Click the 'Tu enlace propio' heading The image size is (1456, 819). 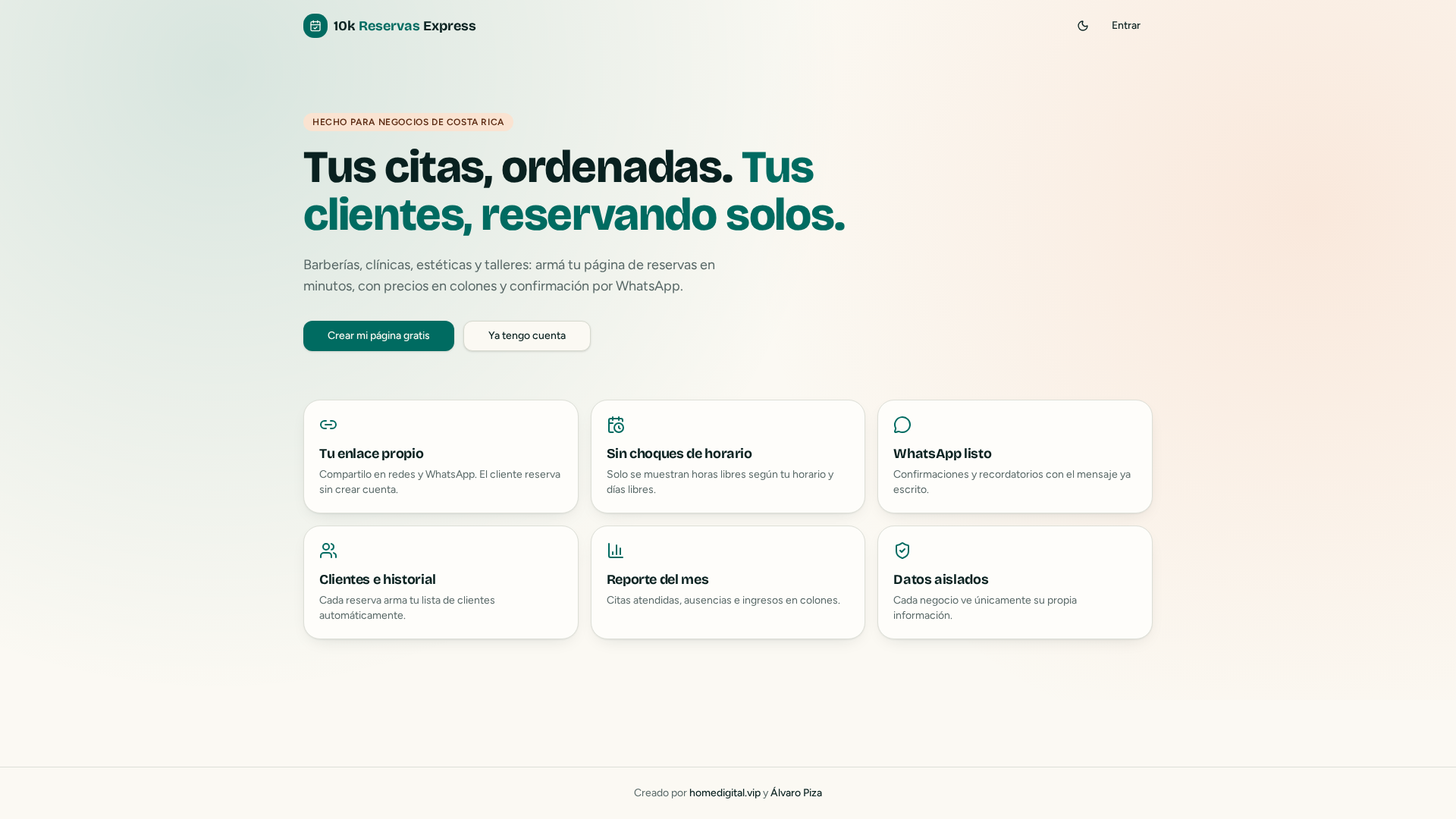click(x=372, y=453)
